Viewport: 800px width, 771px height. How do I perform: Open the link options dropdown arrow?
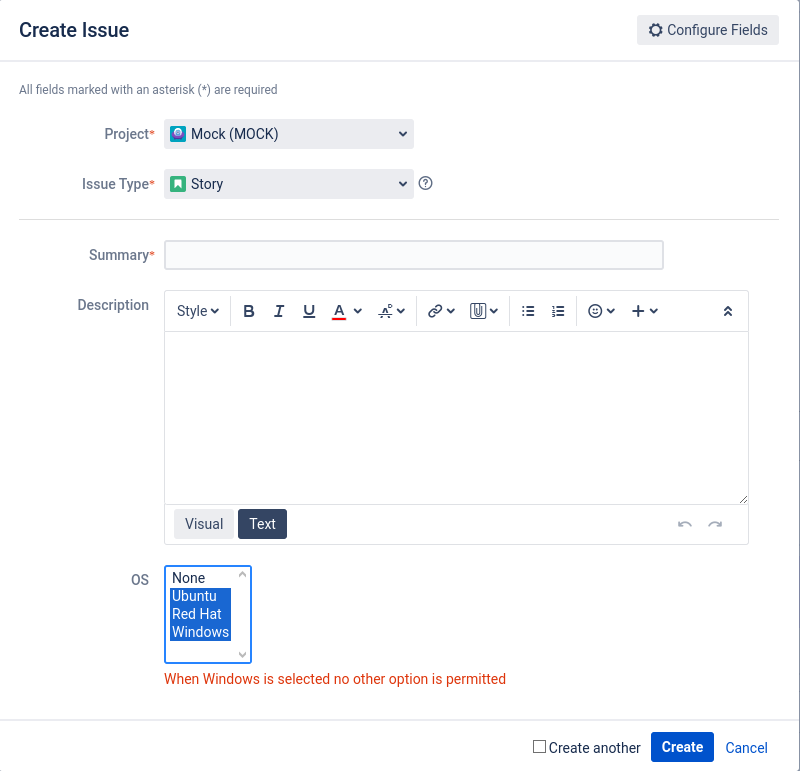point(451,311)
